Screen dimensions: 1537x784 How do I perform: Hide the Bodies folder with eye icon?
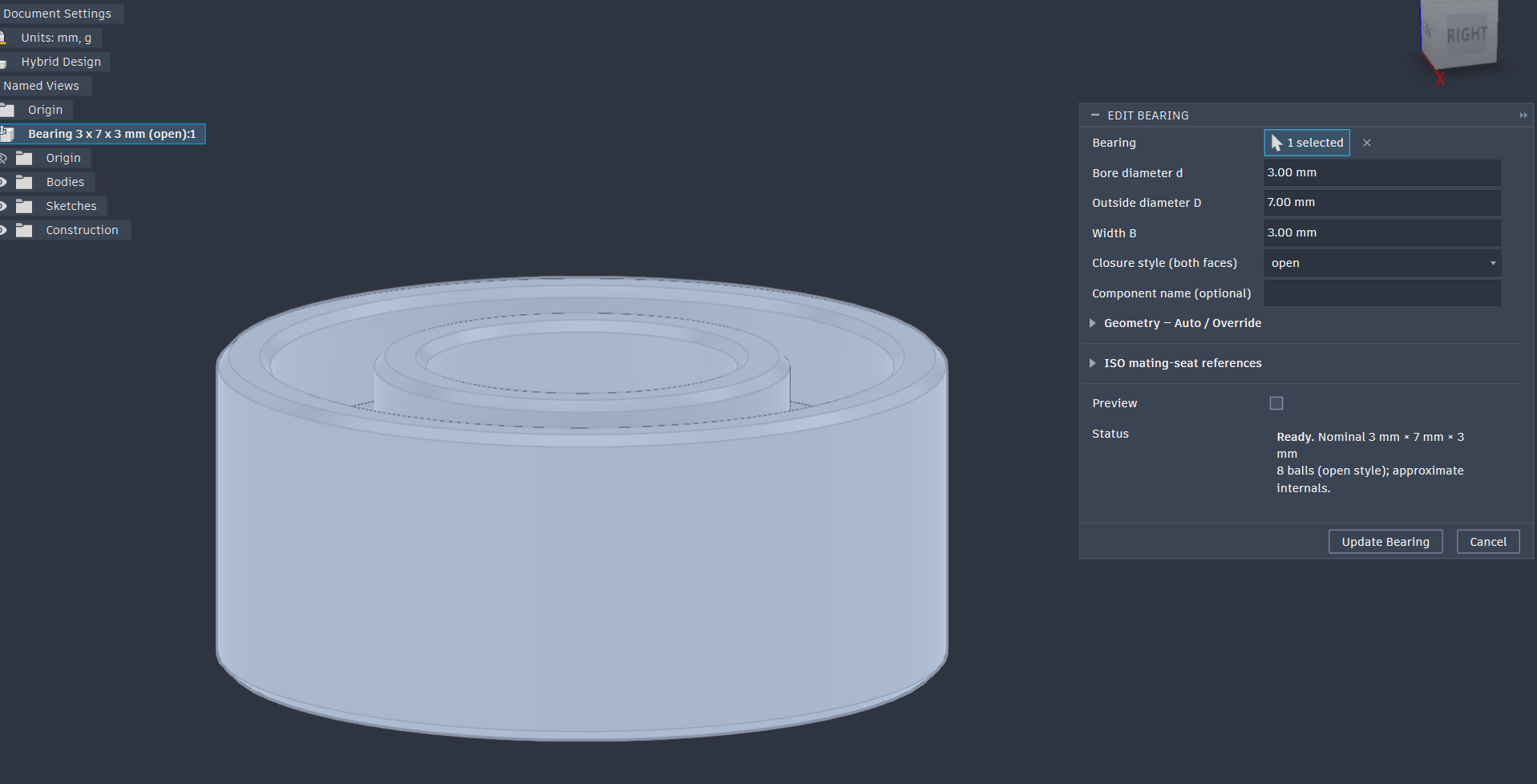[3, 182]
